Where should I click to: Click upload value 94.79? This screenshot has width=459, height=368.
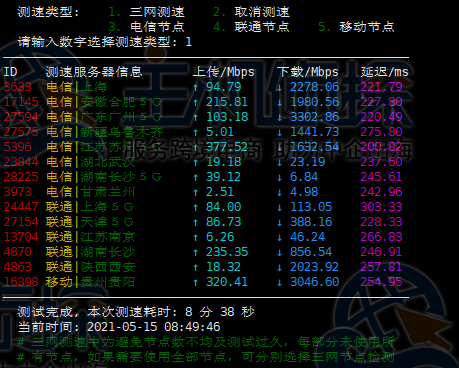[x=223, y=87]
